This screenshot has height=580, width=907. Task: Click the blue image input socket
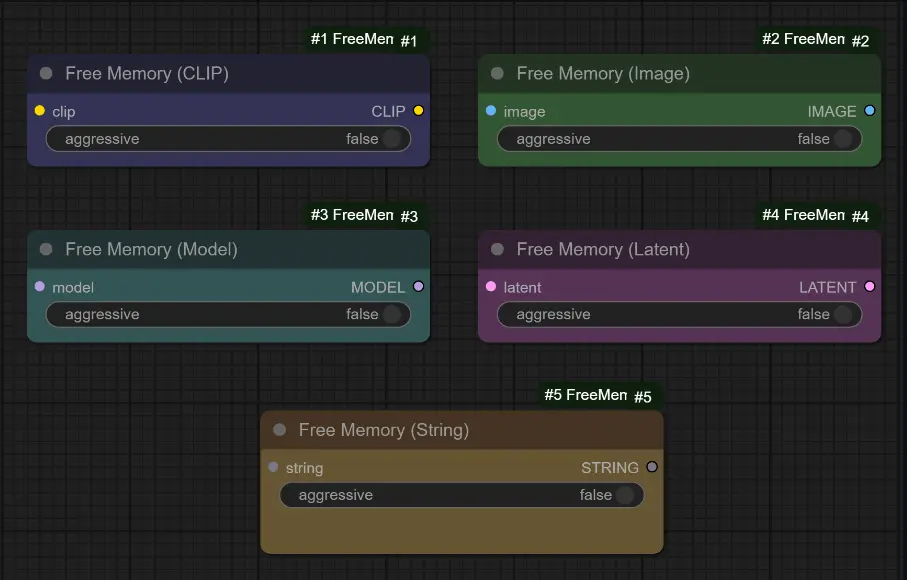pyautogui.click(x=491, y=110)
